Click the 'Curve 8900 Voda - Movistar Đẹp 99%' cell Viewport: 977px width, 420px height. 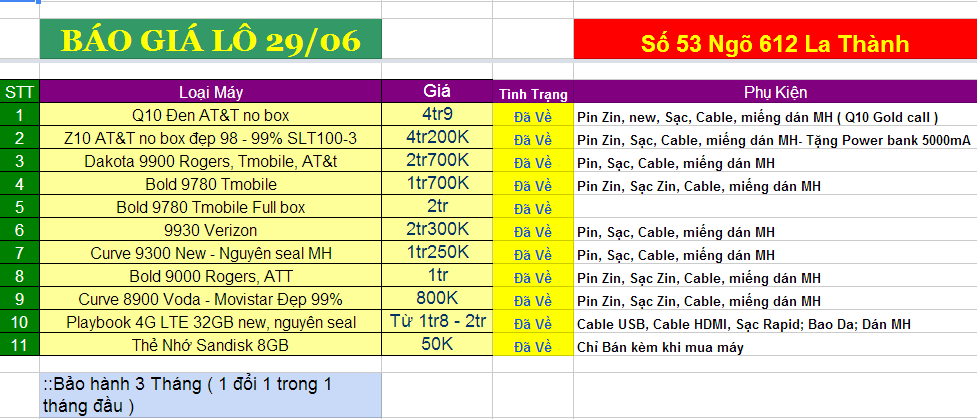pyautogui.click(x=210, y=299)
